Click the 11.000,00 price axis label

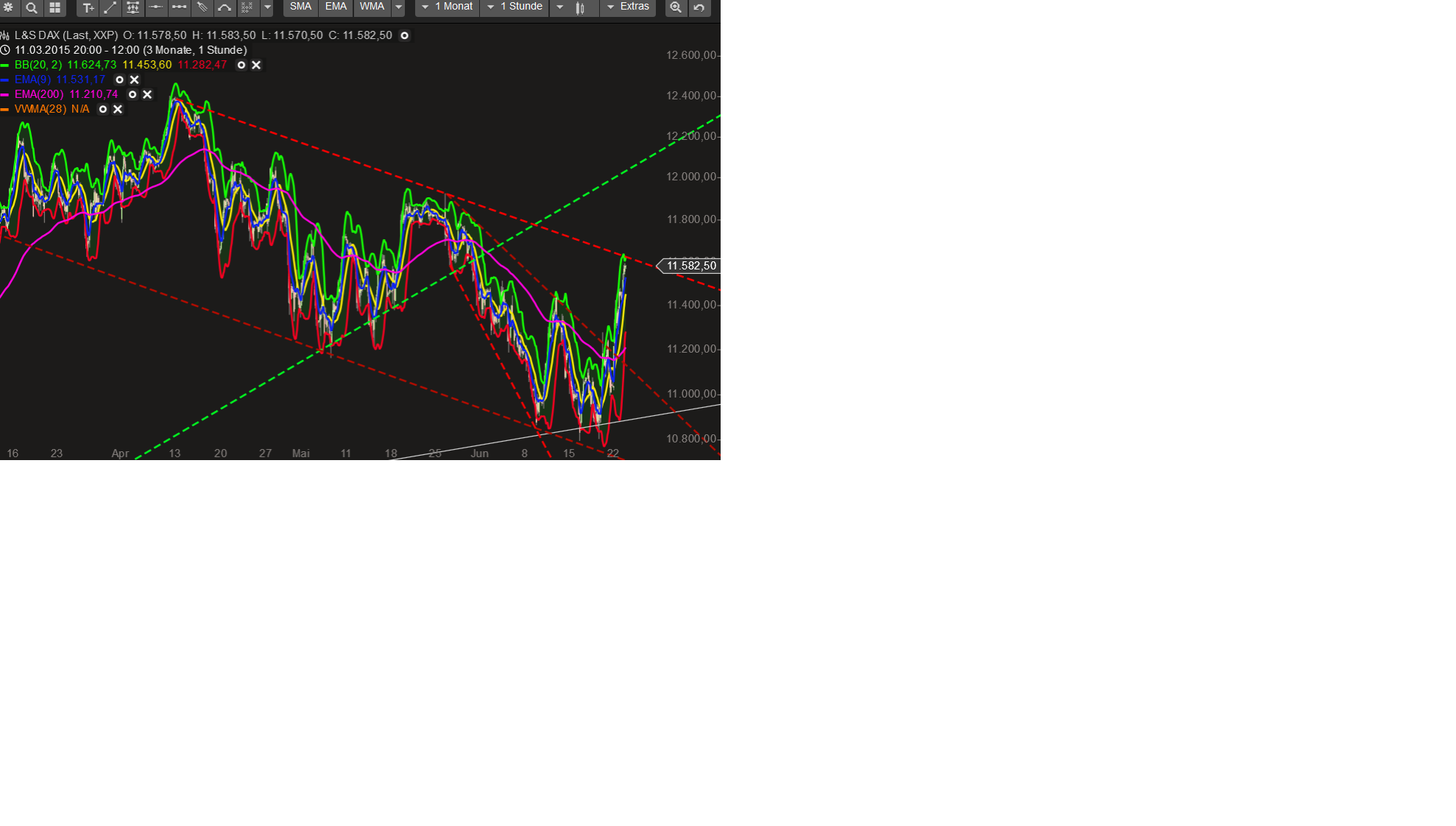tap(691, 394)
